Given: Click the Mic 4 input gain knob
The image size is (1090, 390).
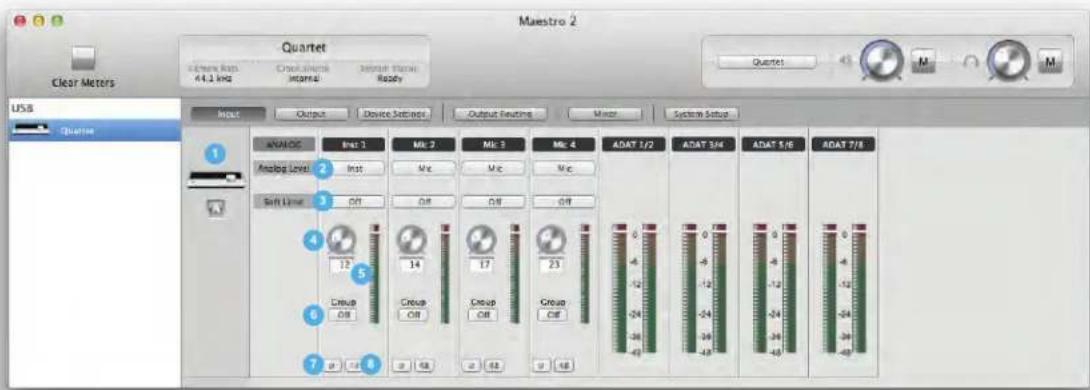Looking at the screenshot, I should [551, 241].
